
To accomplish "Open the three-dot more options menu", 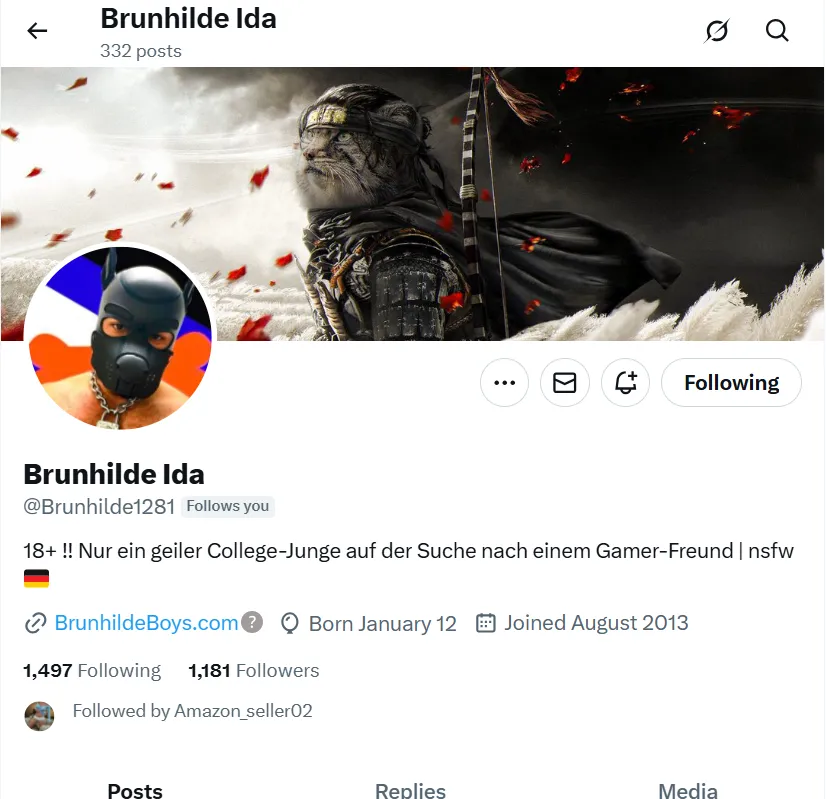I will pyautogui.click(x=504, y=382).
